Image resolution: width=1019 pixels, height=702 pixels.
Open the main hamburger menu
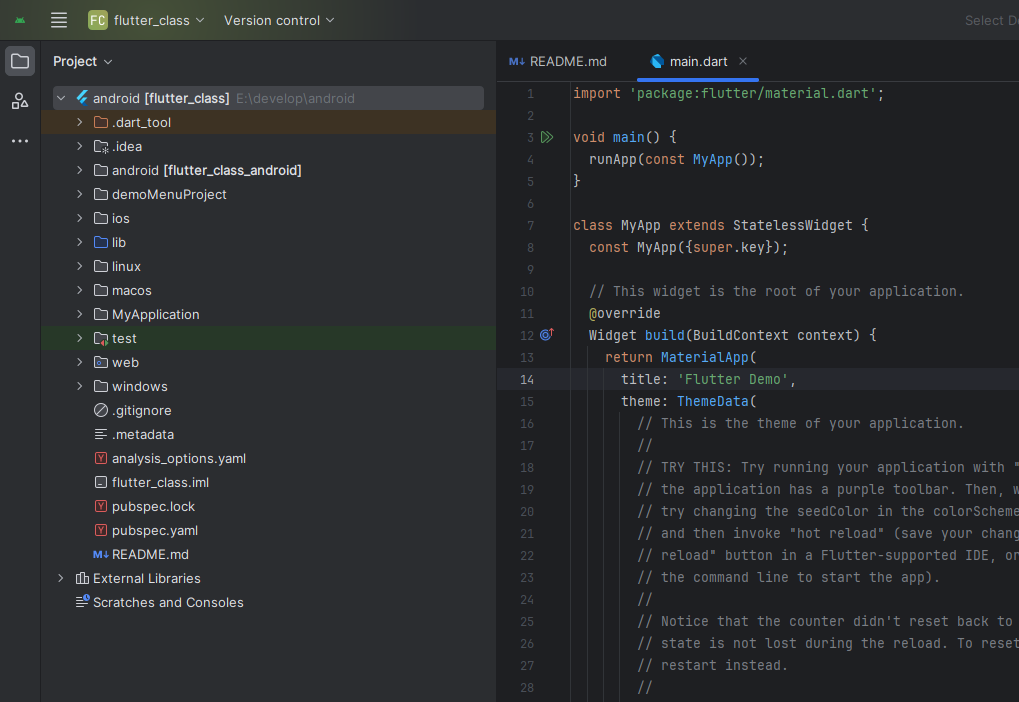pos(59,20)
